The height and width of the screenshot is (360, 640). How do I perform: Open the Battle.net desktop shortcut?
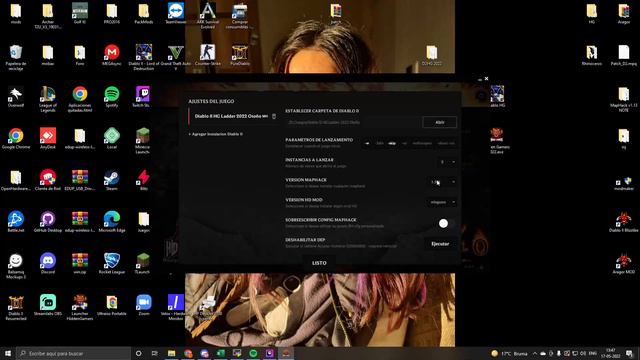click(x=16, y=222)
